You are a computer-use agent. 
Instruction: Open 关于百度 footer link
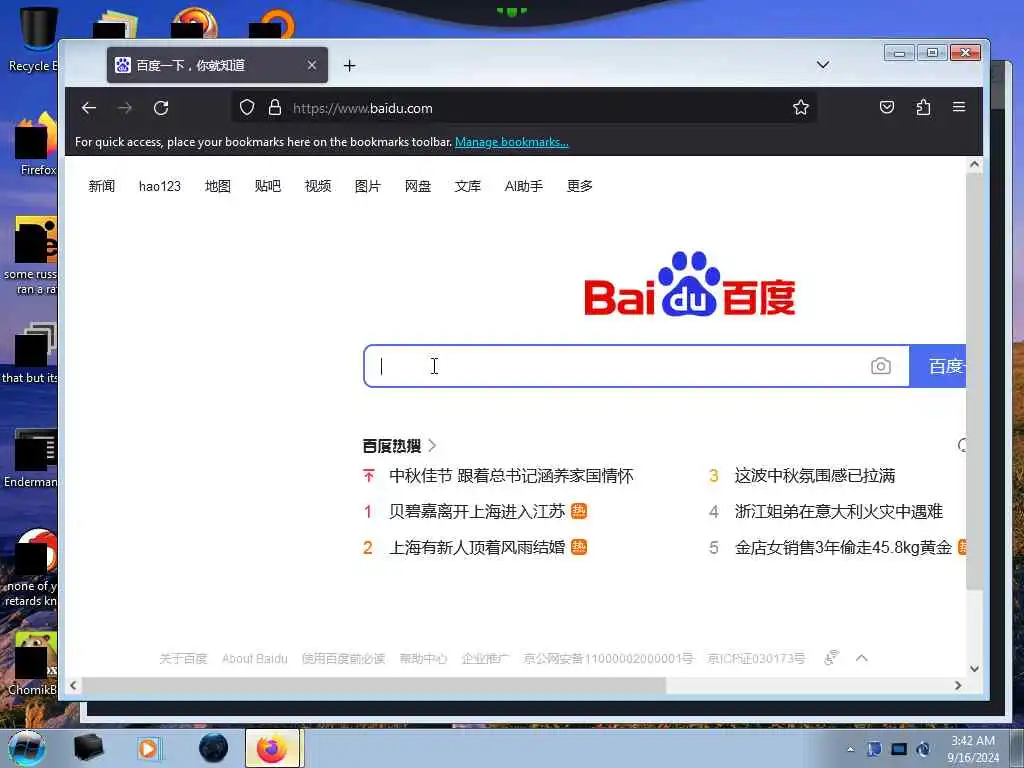point(184,658)
